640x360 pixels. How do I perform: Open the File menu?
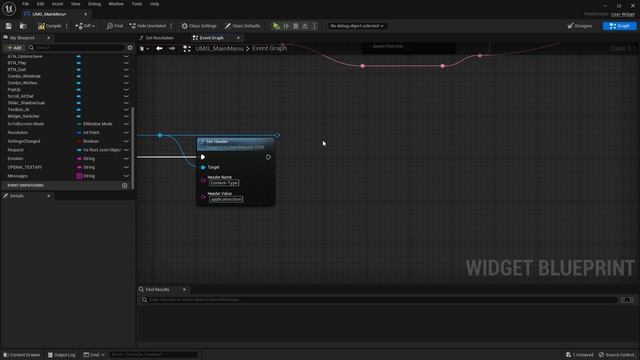point(25,4)
